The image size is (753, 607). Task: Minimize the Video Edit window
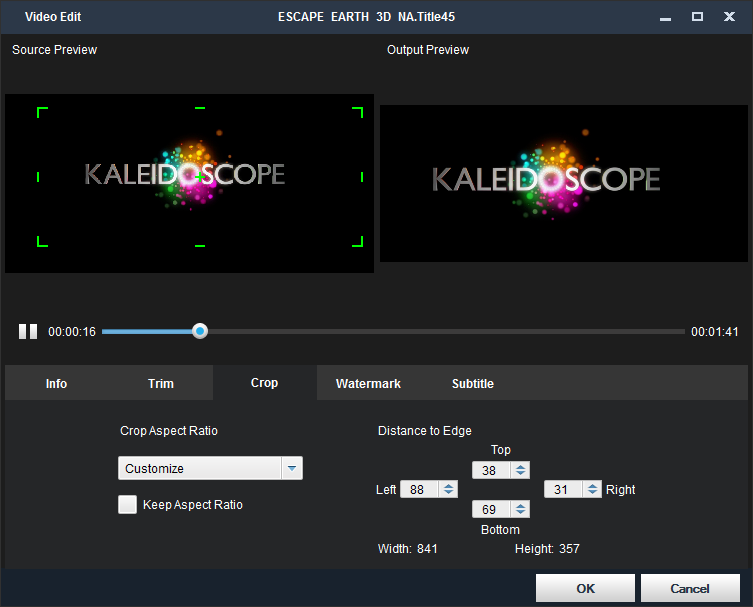click(x=665, y=17)
